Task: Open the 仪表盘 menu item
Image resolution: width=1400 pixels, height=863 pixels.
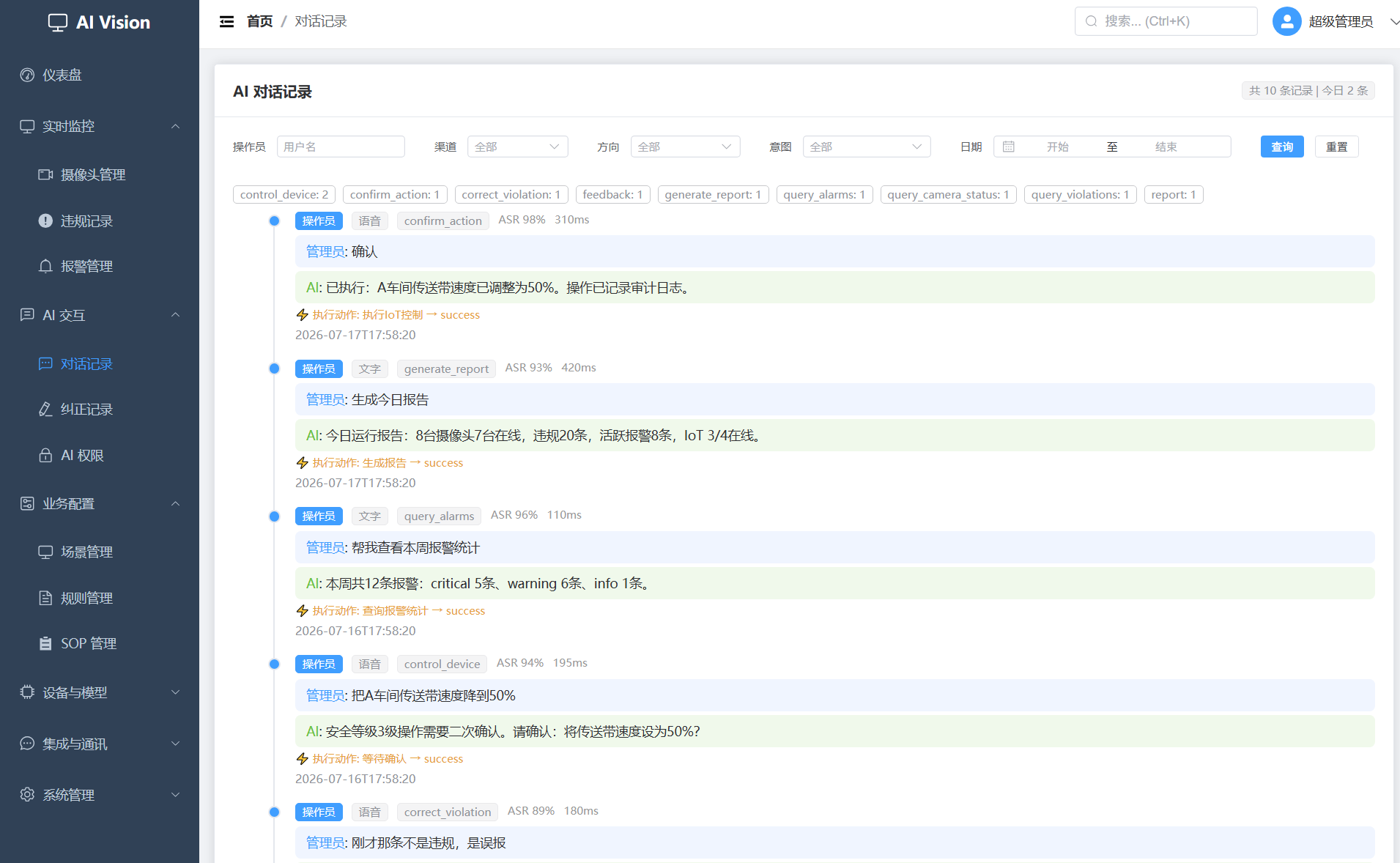Action: coord(100,75)
